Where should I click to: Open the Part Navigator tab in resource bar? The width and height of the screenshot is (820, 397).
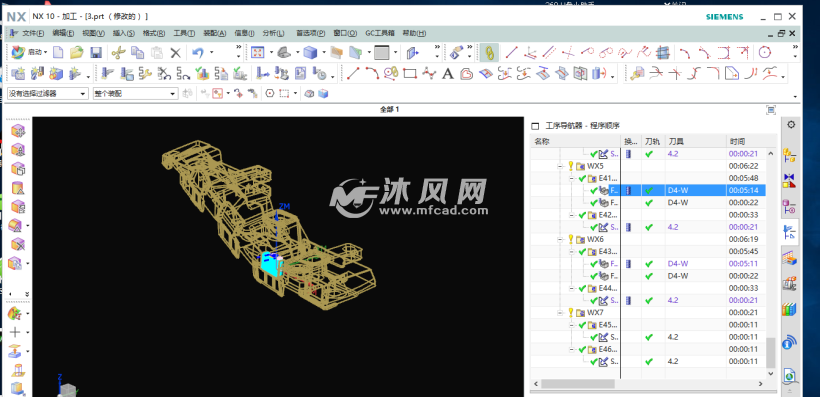pos(789,206)
